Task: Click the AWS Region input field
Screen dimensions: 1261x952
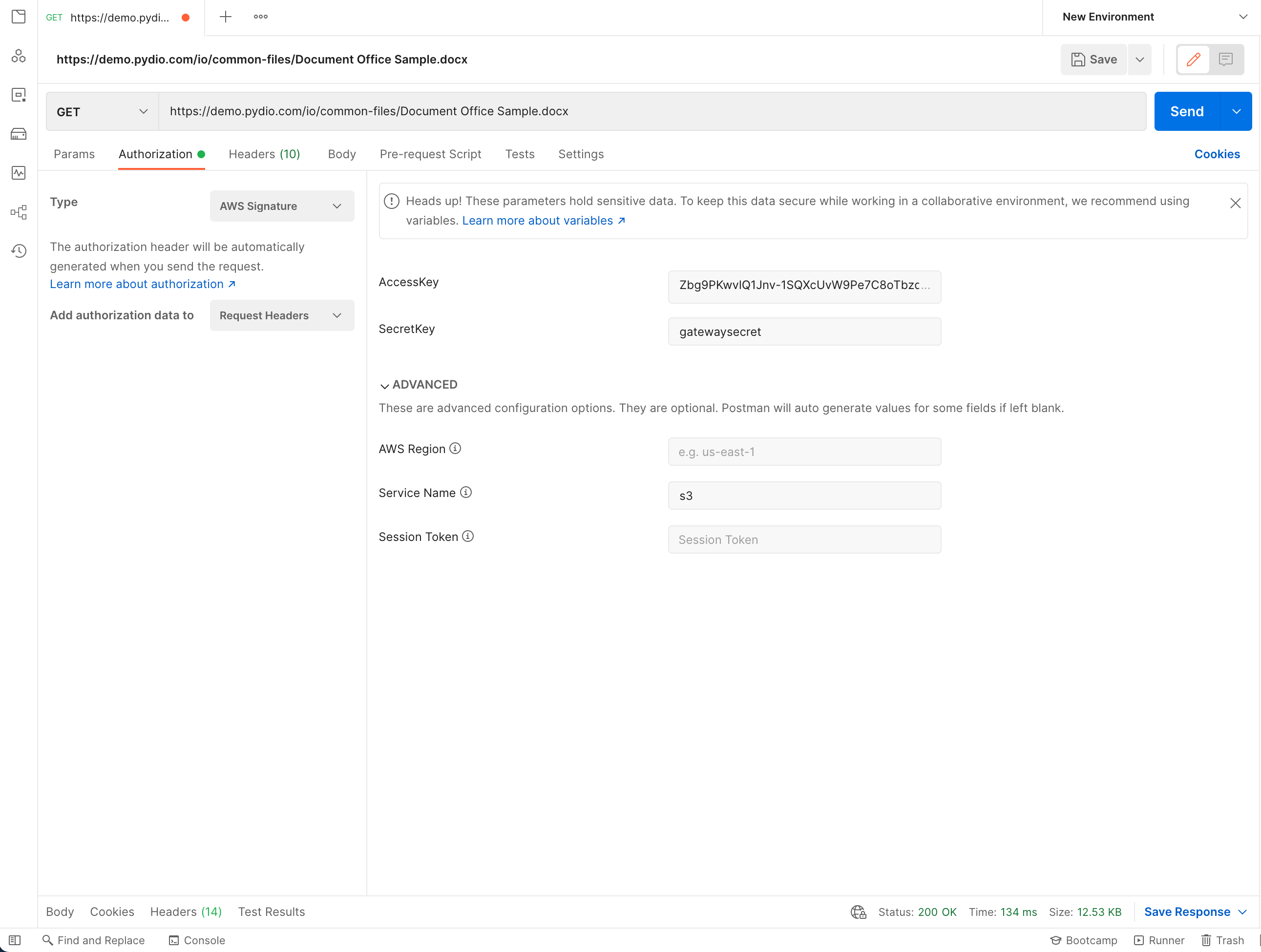Action: (804, 452)
